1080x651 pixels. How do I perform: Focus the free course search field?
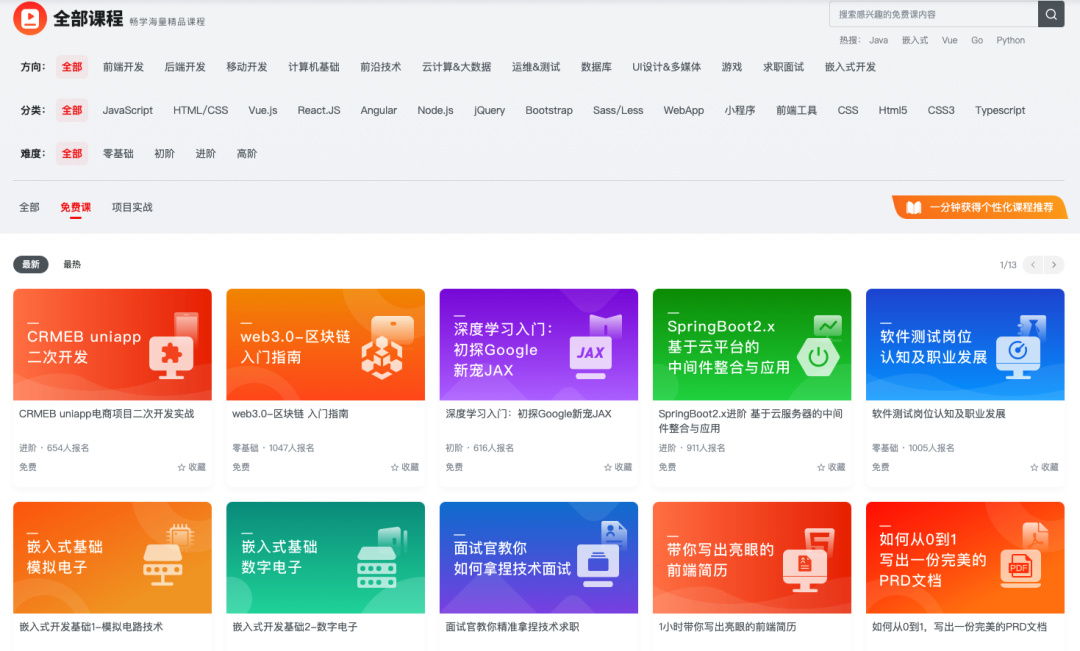click(933, 14)
